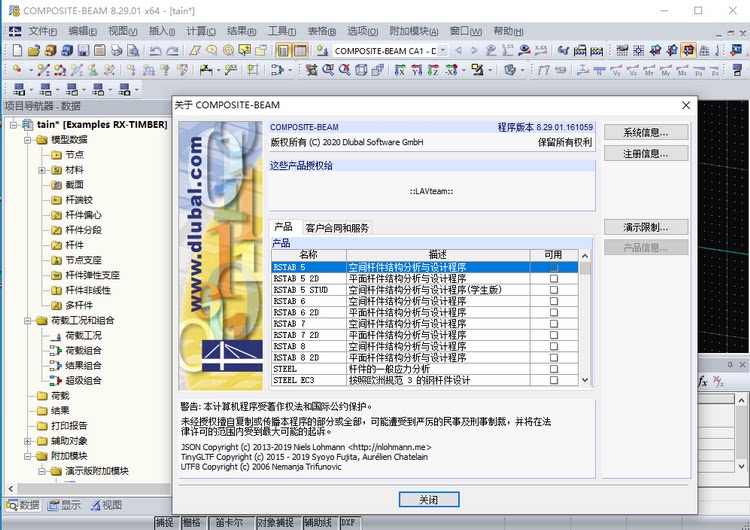
Task: Click the 描述 column header
Action: [x=438, y=255]
